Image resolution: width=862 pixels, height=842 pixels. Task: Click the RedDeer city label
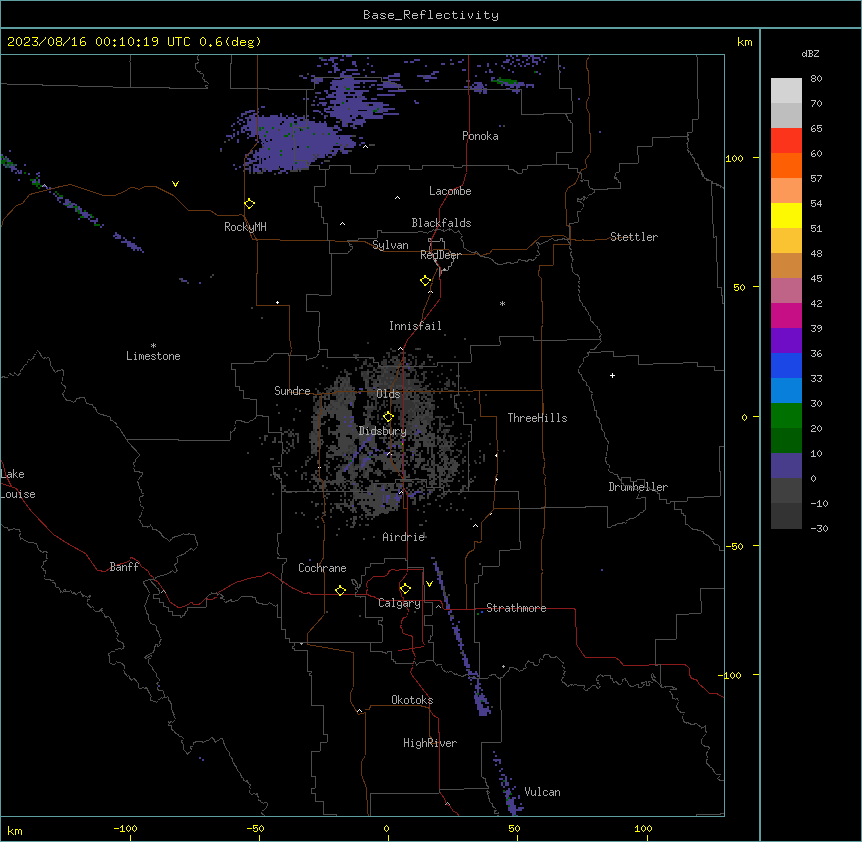[x=440, y=255]
